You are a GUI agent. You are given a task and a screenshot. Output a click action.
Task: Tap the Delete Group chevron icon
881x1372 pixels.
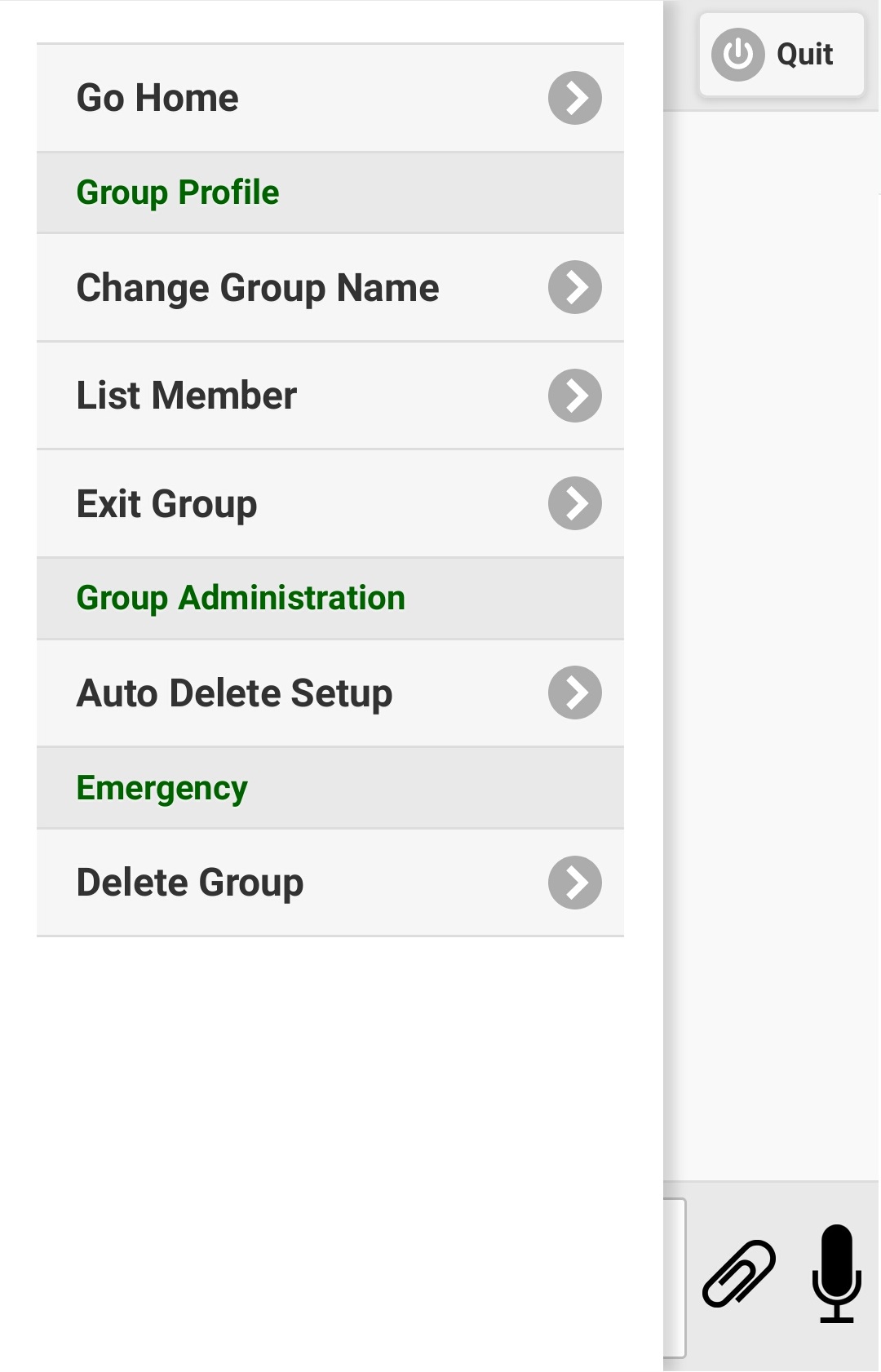tap(574, 883)
